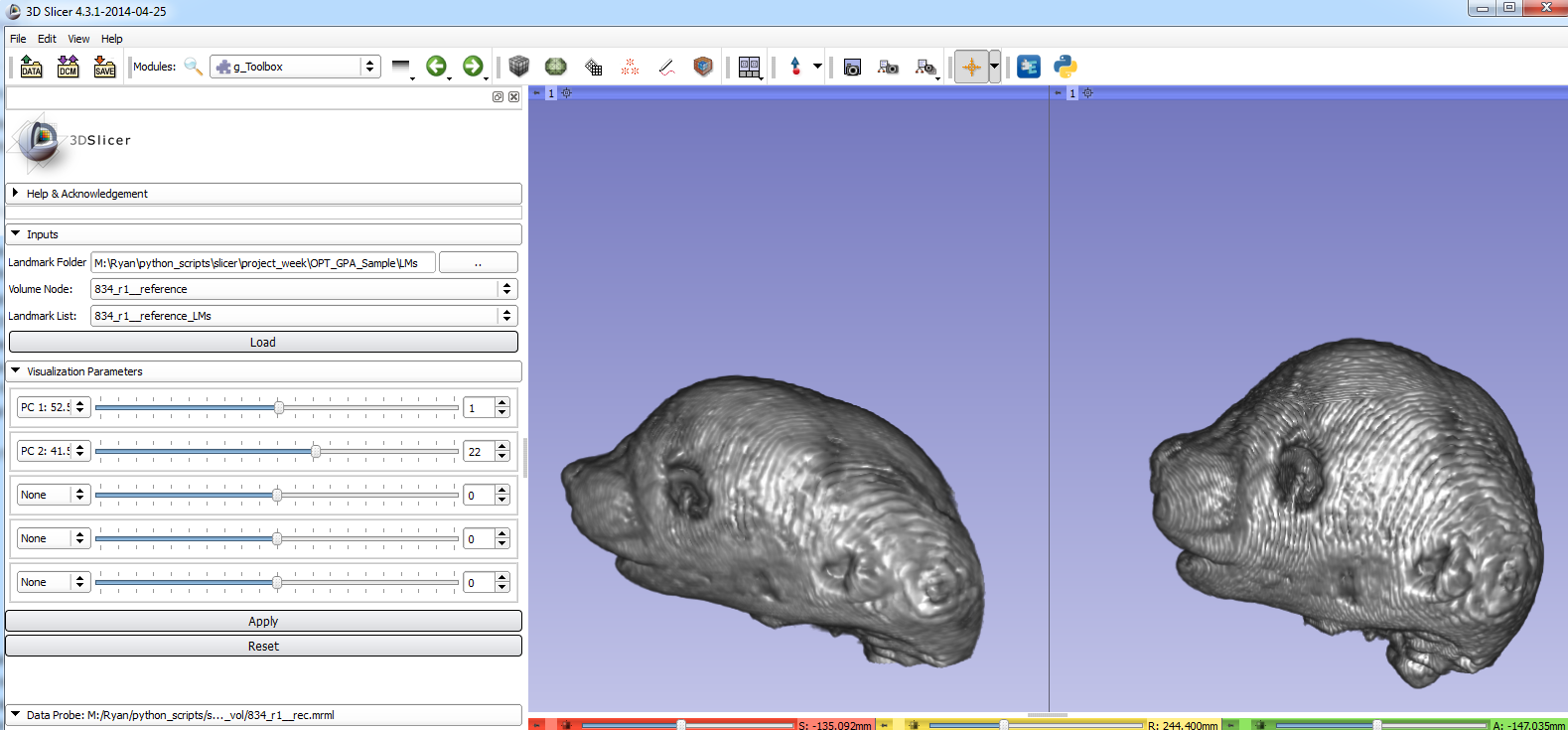Toggle the crosshair tool button
The height and width of the screenshot is (730, 1568).
click(971, 67)
